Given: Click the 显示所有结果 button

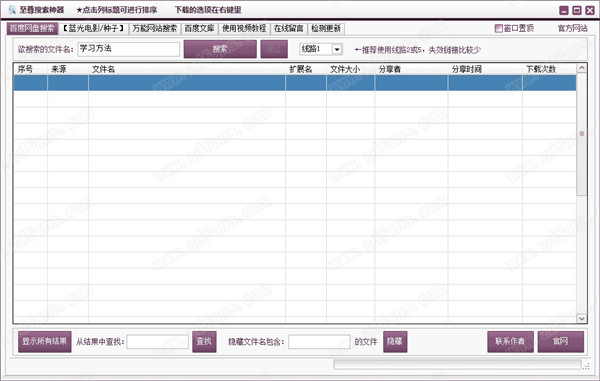Looking at the screenshot, I should (44, 342).
